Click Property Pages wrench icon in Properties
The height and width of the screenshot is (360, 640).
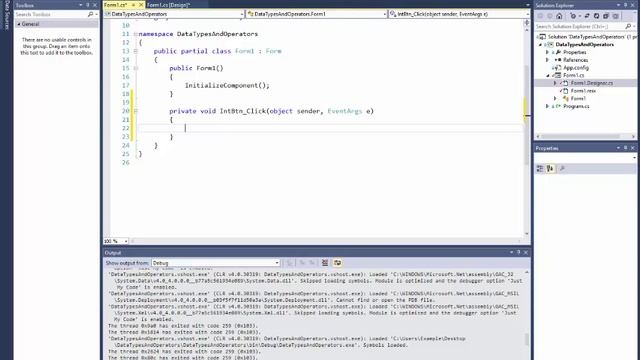tap(562, 169)
